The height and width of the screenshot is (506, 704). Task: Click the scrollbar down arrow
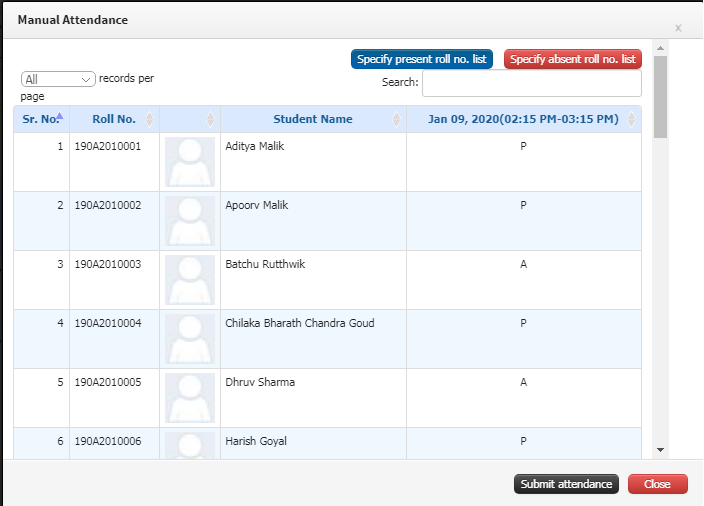(660, 450)
